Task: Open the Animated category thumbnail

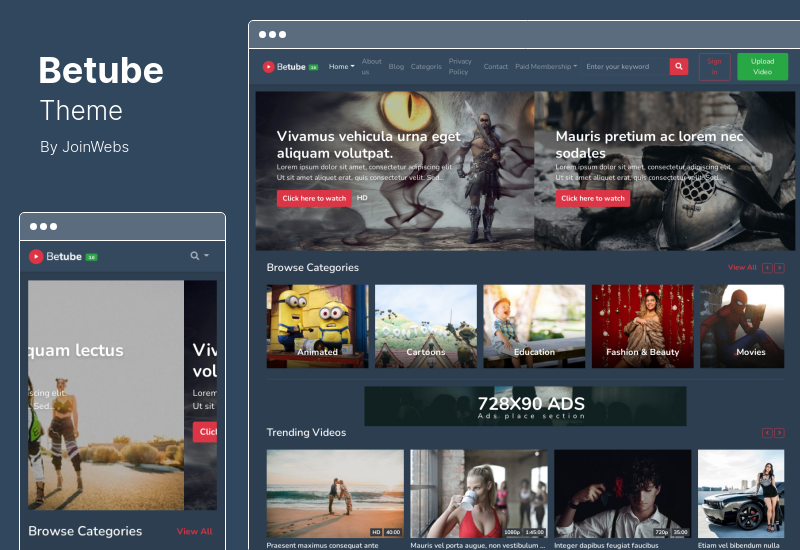Action: coord(317,327)
